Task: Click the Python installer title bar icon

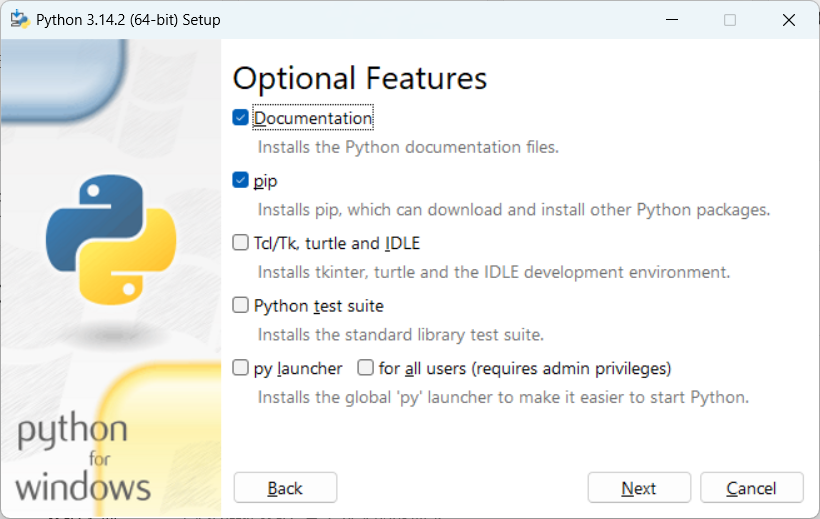Action: tap(20, 20)
